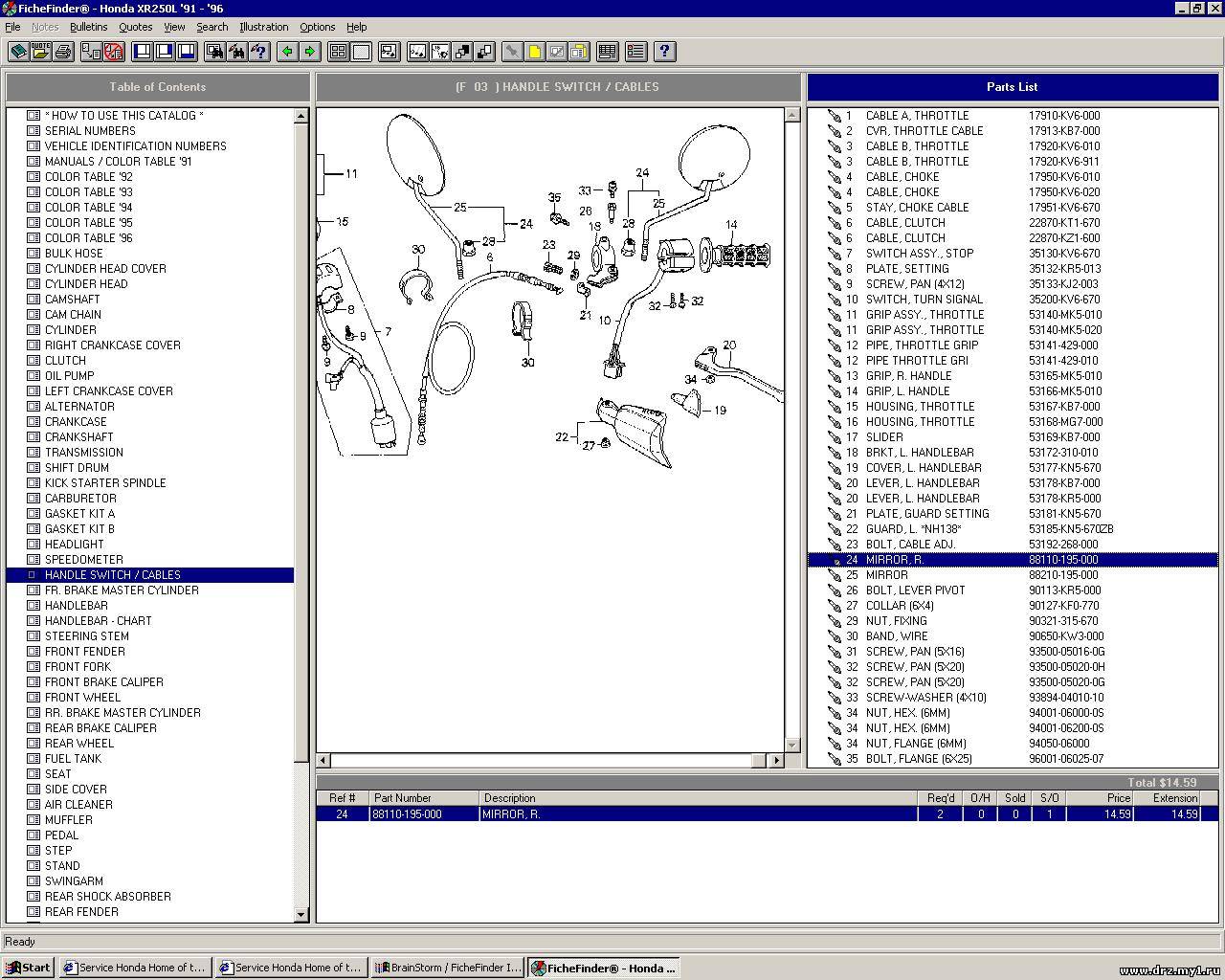
Task: Select part 53165-MK5-010 GRIP, R. HANDLE
Action: [x=1013, y=376]
